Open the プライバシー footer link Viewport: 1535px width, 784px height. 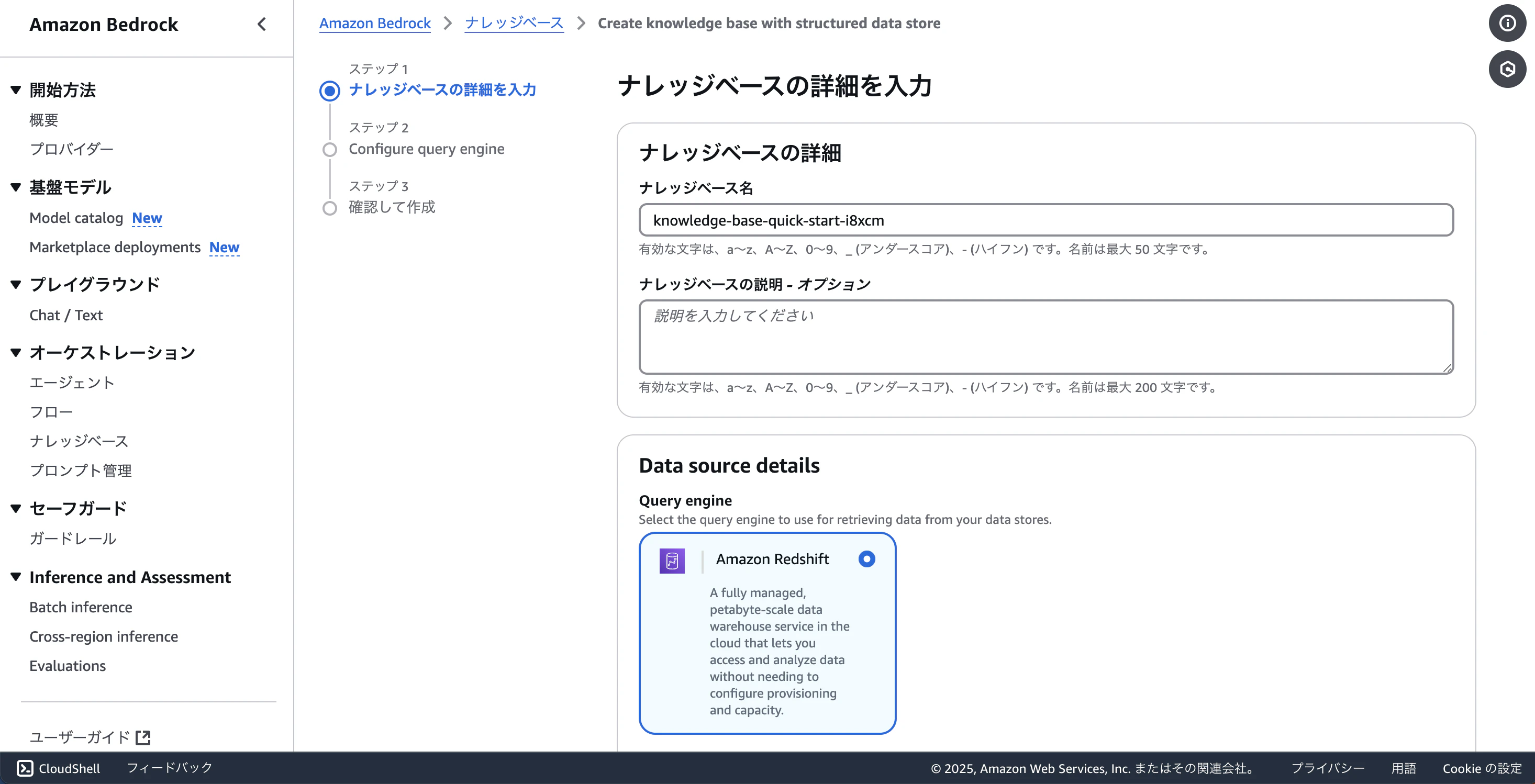[x=1327, y=768]
